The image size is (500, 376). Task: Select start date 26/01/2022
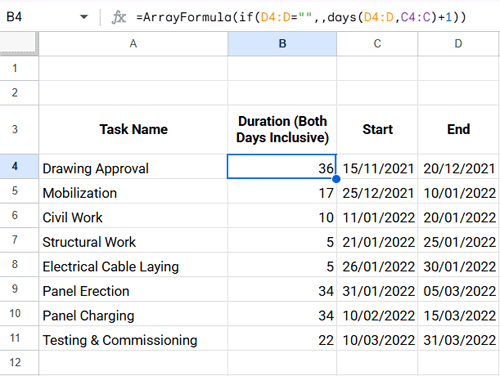pos(377,265)
